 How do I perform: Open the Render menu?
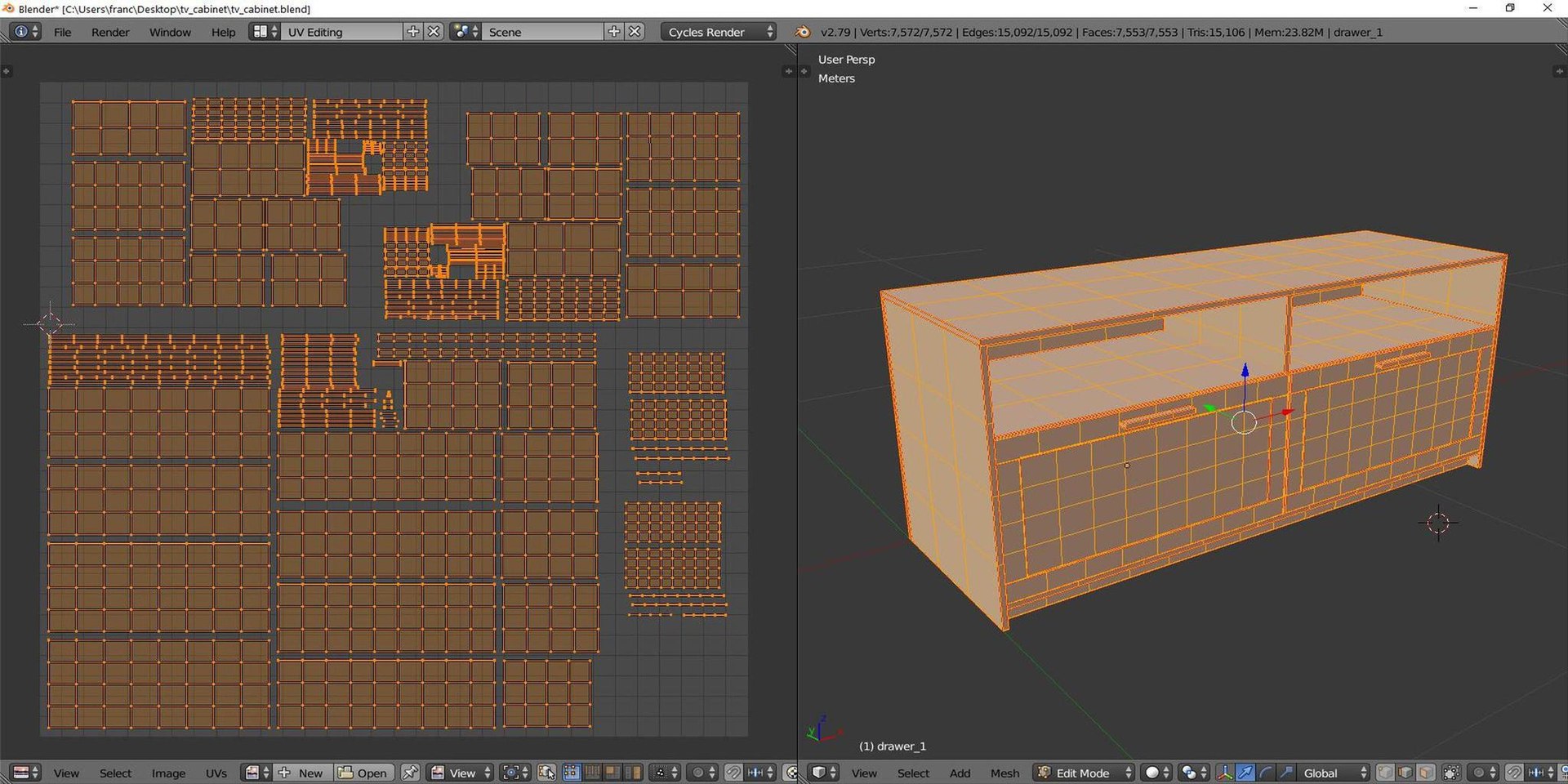tap(110, 32)
